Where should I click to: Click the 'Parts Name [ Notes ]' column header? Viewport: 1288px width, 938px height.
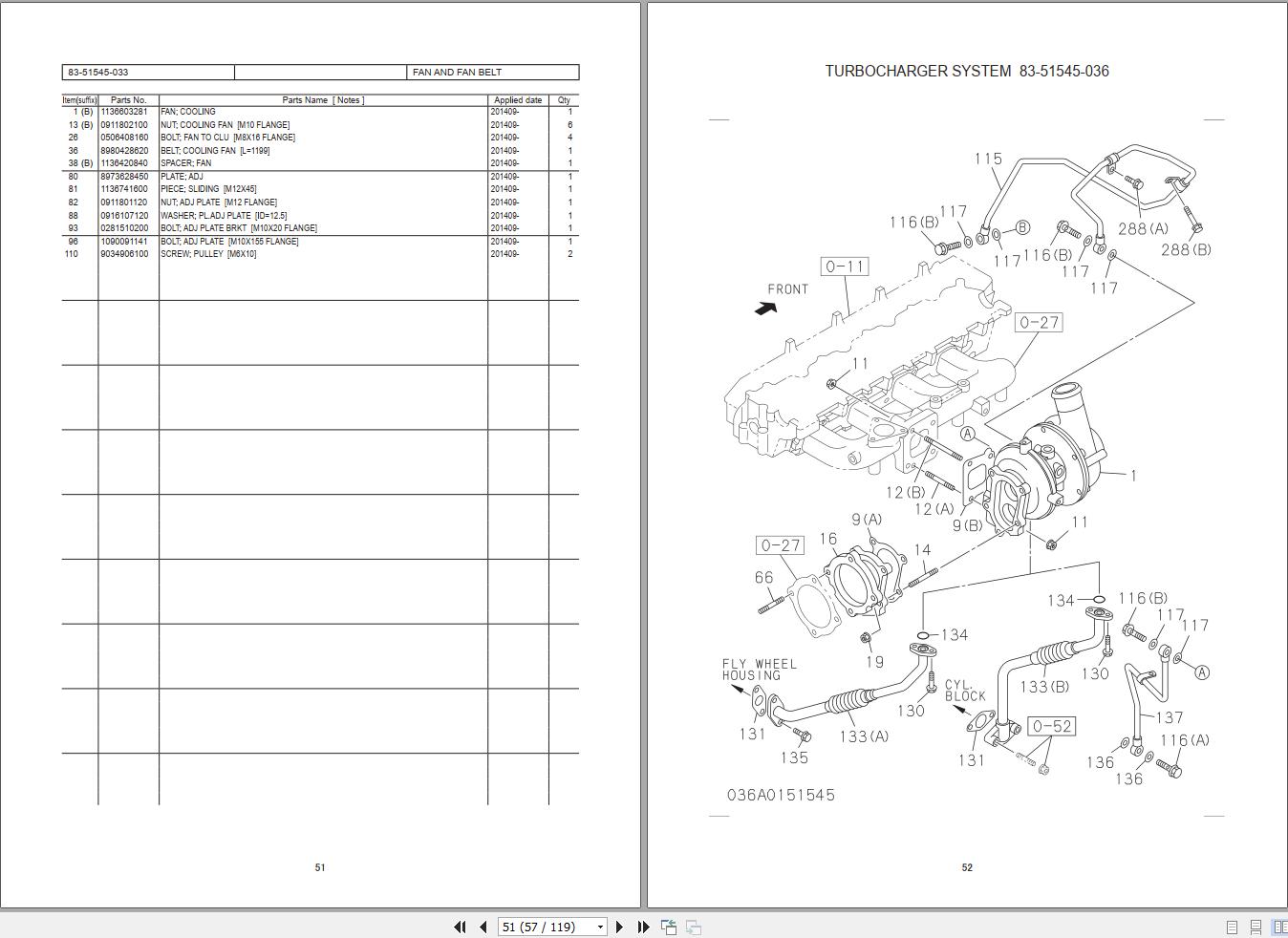click(323, 100)
